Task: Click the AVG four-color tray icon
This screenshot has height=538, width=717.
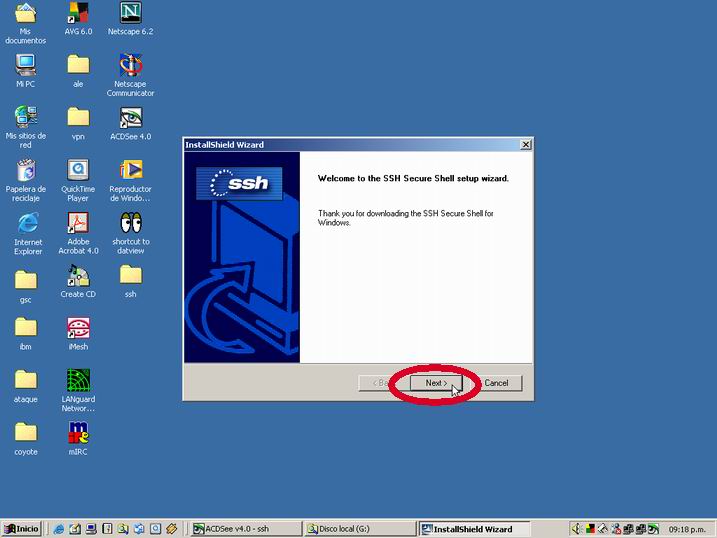Action: coord(590,529)
